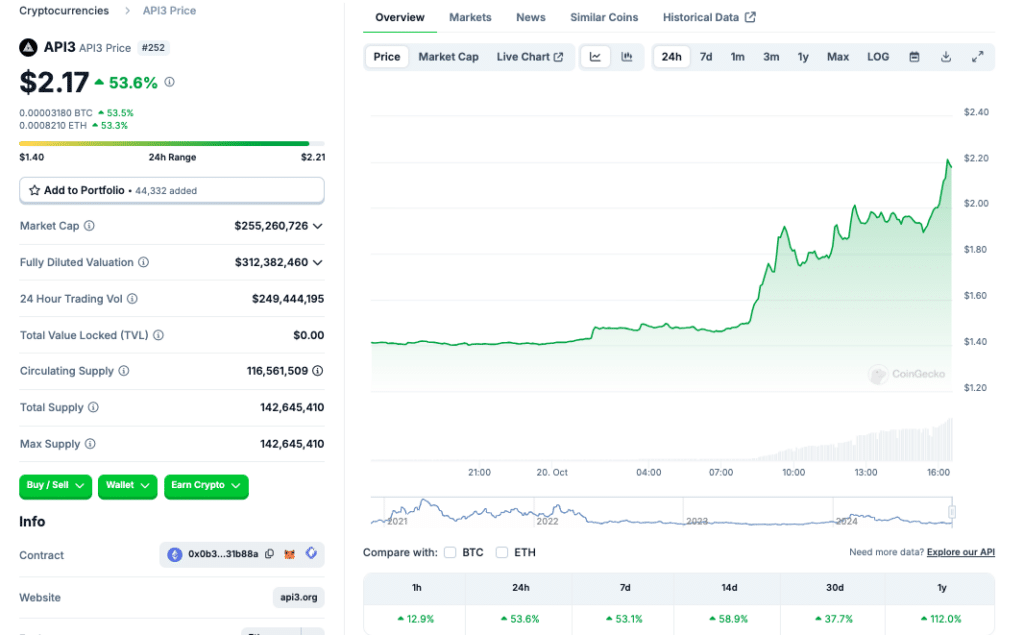
Task: Open the calendar date range picker
Action: (914, 57)
